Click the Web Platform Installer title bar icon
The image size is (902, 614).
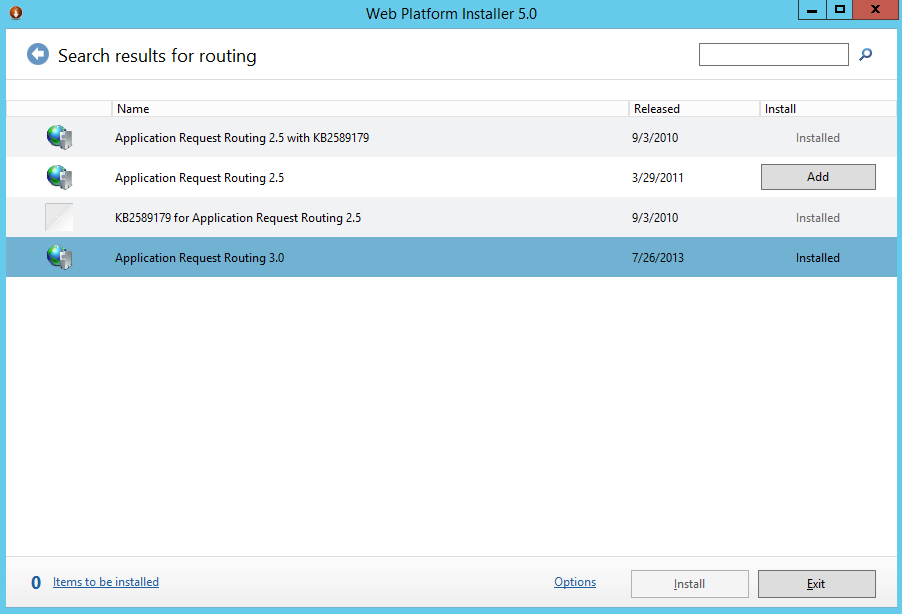point(16,13)
